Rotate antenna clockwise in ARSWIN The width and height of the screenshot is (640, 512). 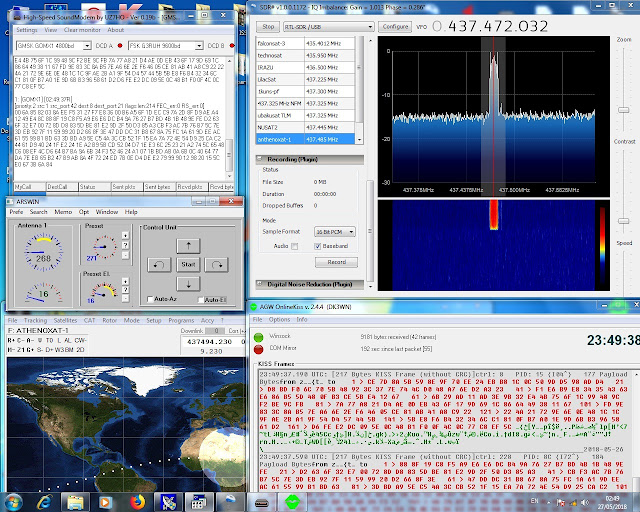coord(216,265)
